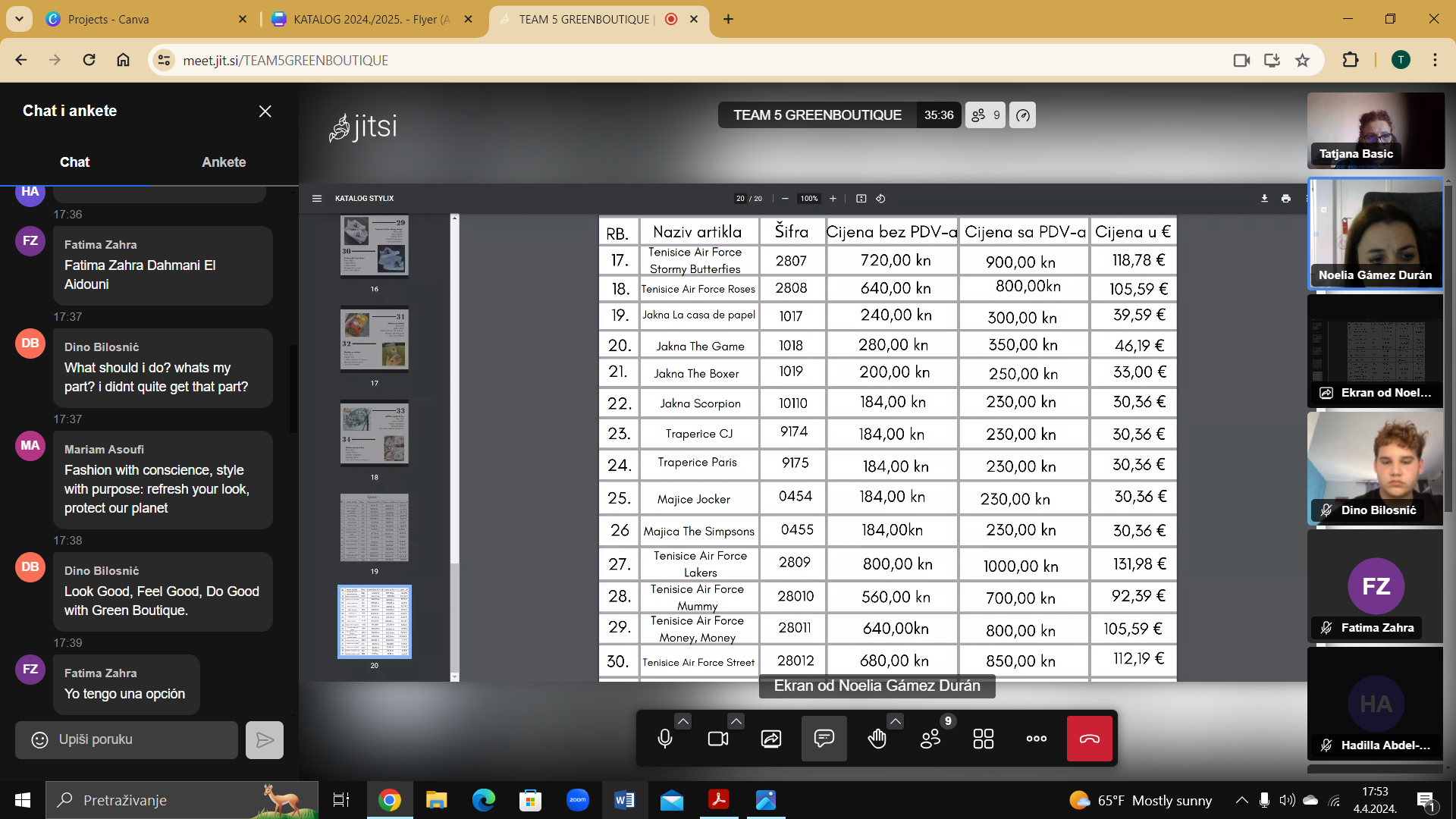Open the Chrome extensions menu
The height and width of the screenshot is (819, 1456).
[x=1351, y=60]
